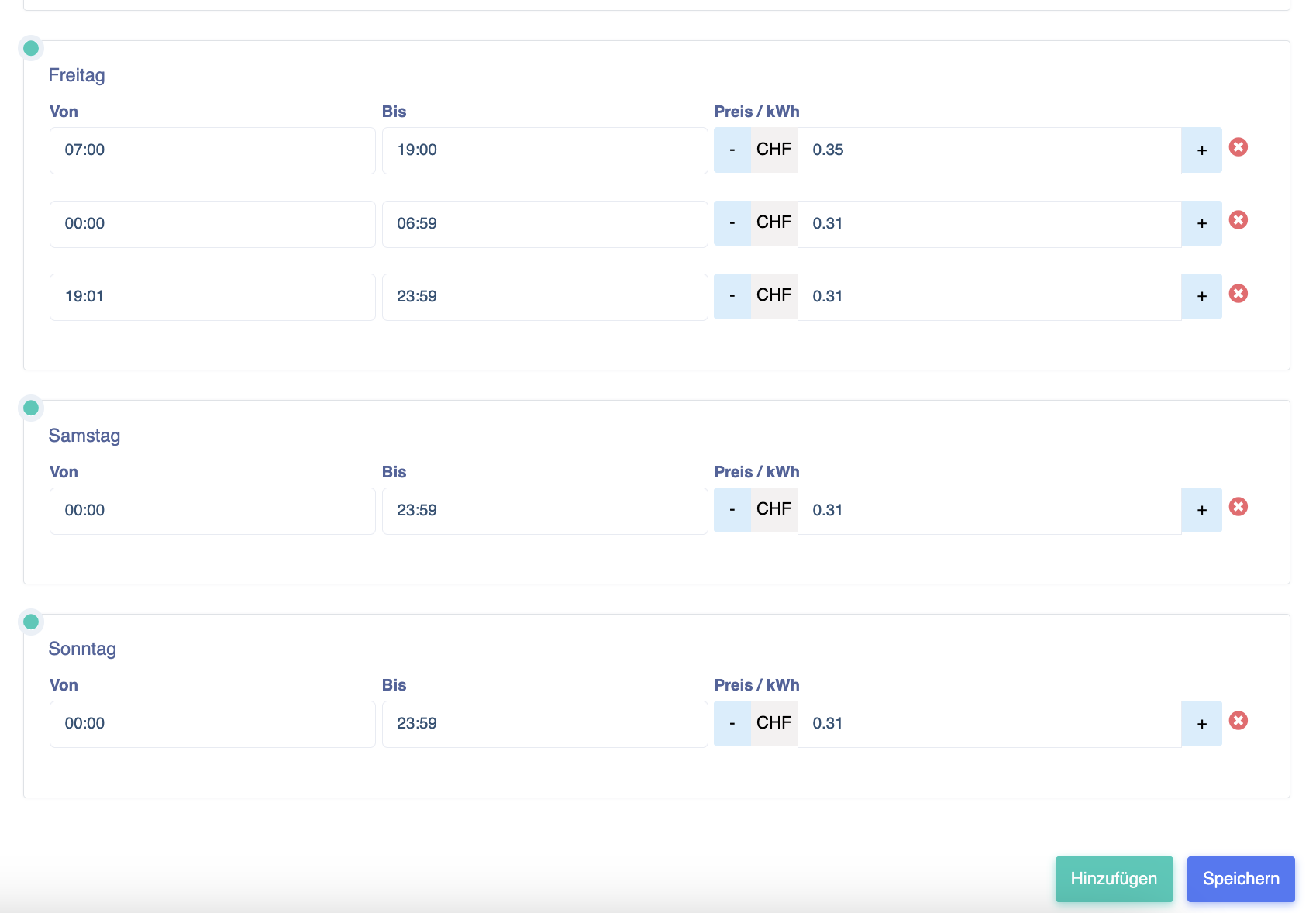Decrease price for Freitag 00:00–06:59 row

(732, 223)
